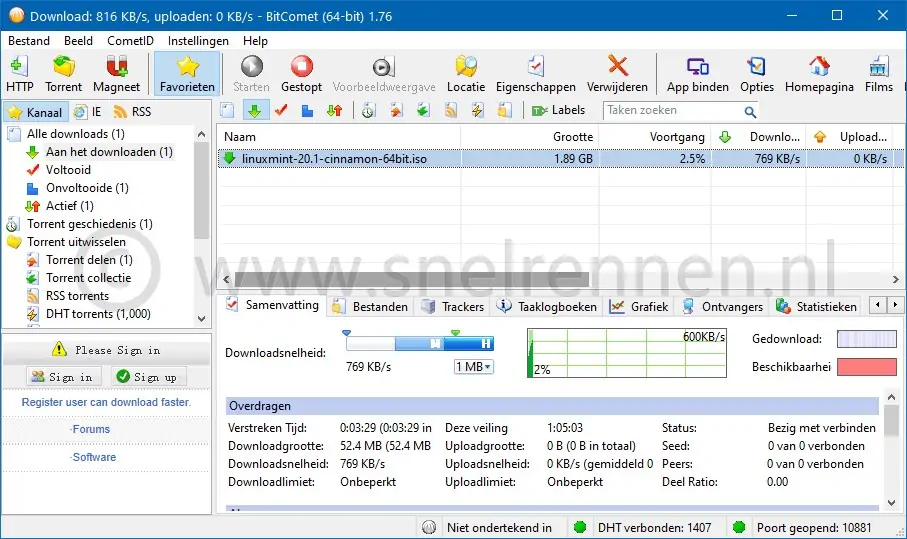This screenshot has height=539, width=907.
Task: Select Torrent delen (1)
Action: [89, 260]
